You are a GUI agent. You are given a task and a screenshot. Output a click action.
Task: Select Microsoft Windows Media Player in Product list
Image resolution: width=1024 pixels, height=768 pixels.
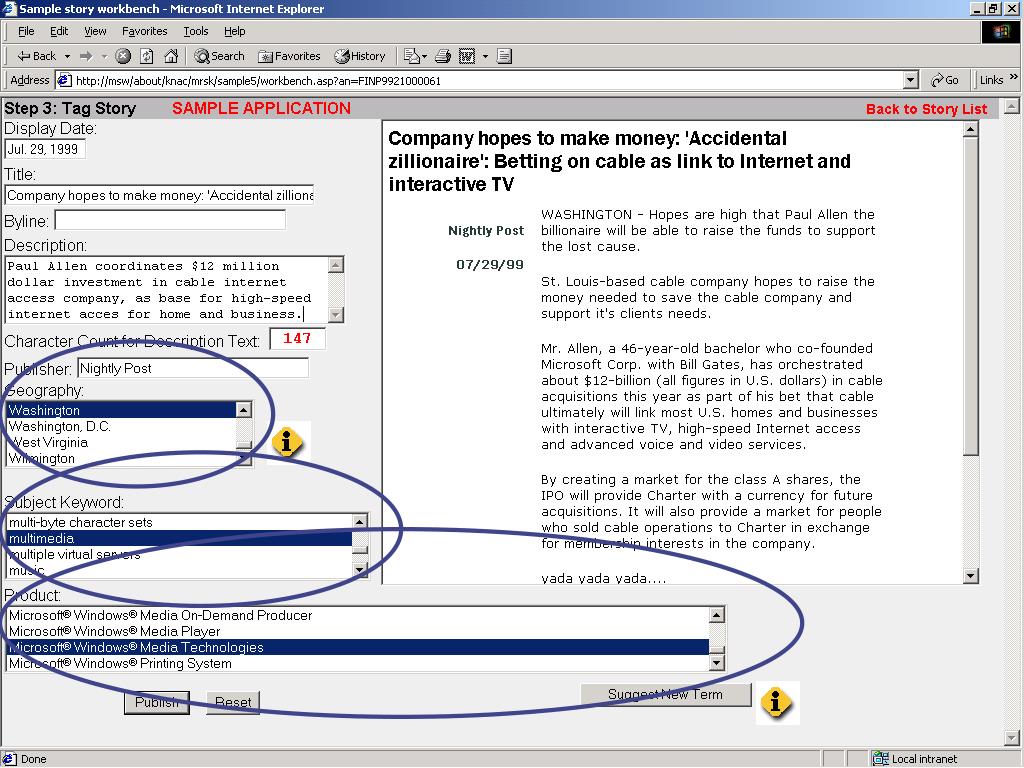[358, 632]
